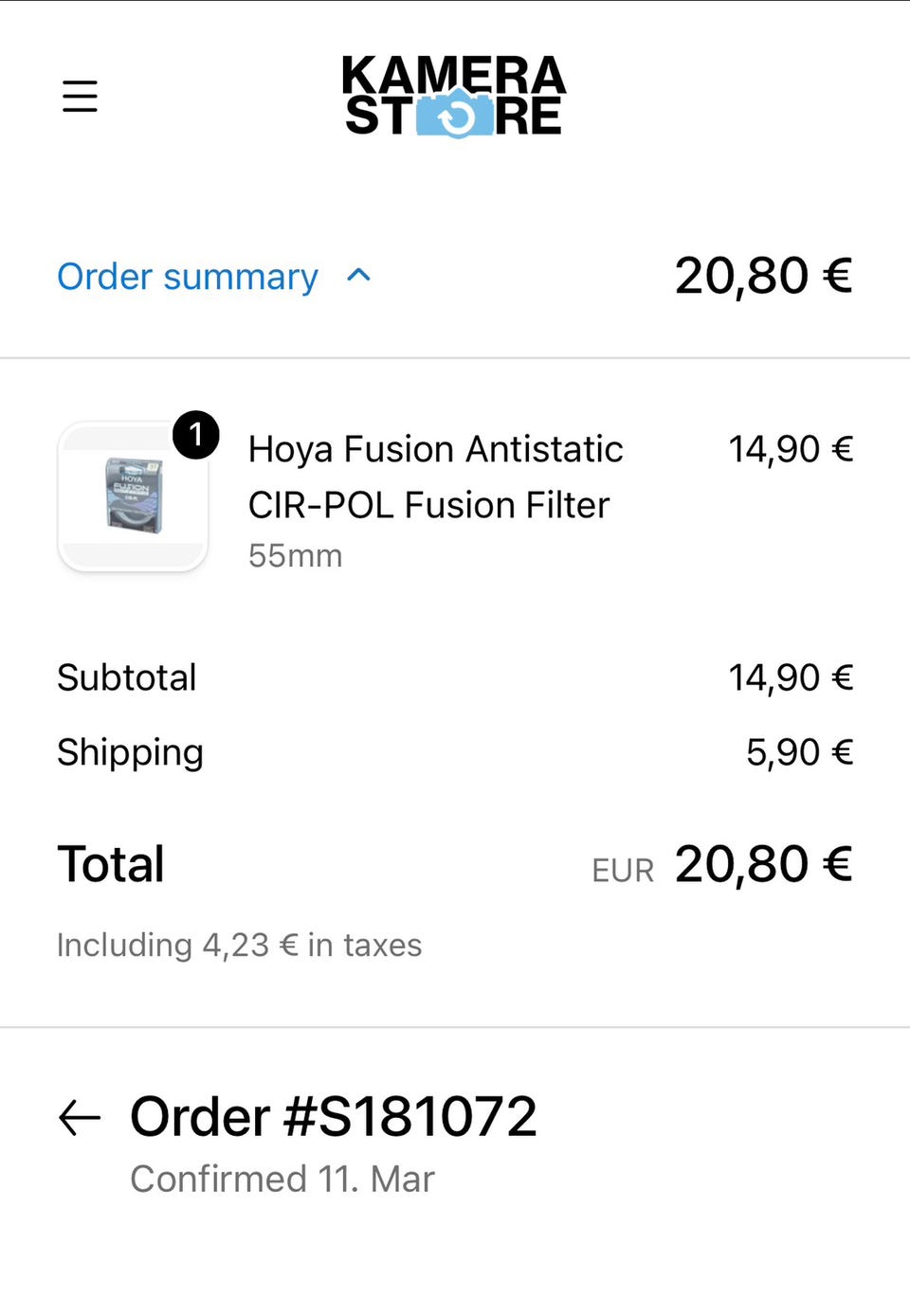Click the bold Total label

[111, 864]
